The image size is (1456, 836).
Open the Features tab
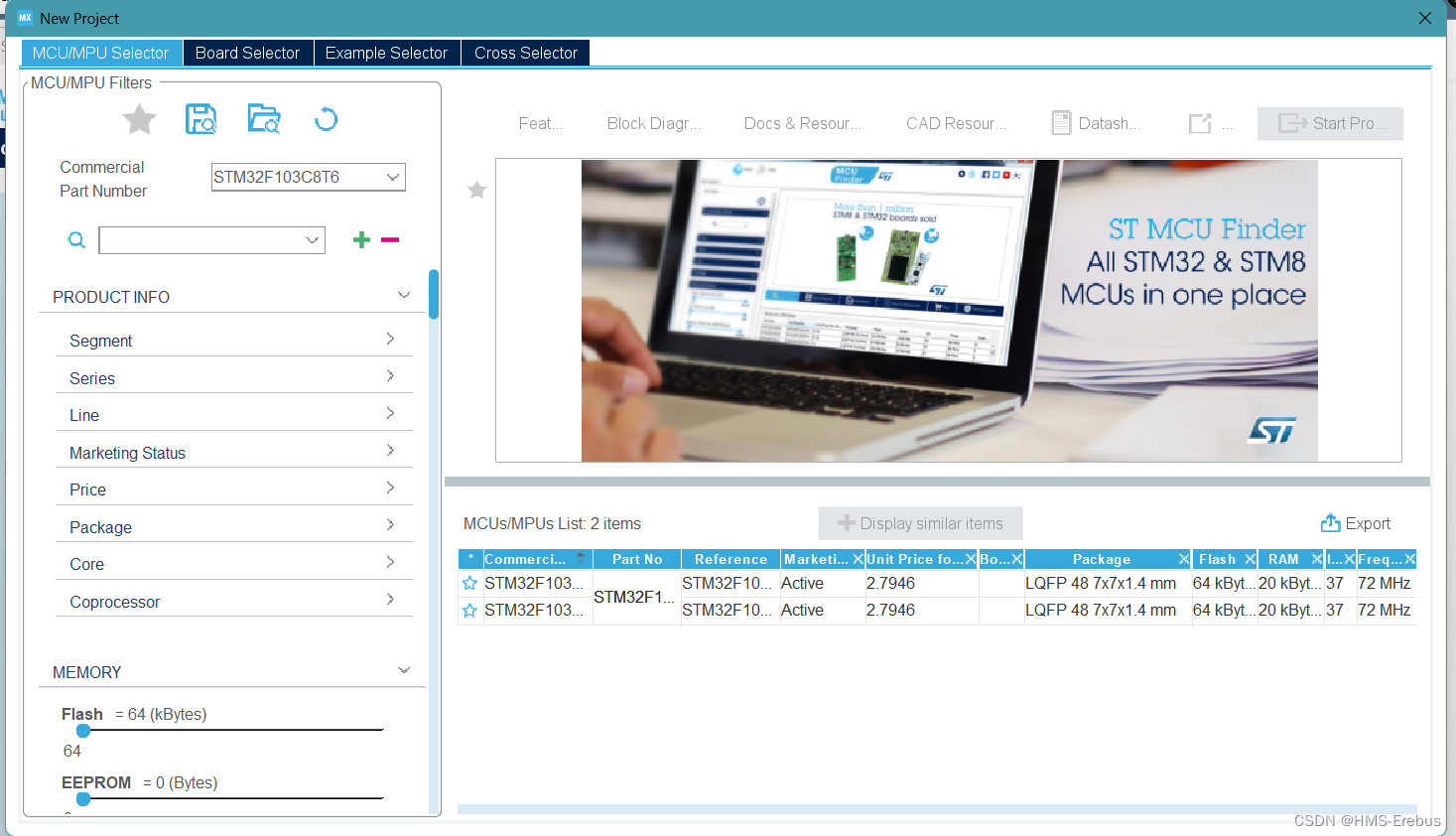540,123
